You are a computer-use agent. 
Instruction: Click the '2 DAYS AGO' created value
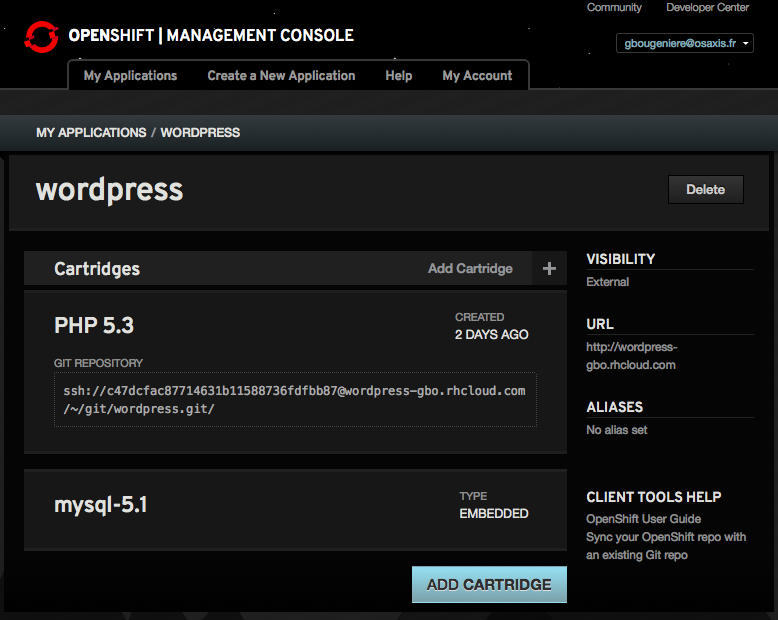(x=492, y=334)
